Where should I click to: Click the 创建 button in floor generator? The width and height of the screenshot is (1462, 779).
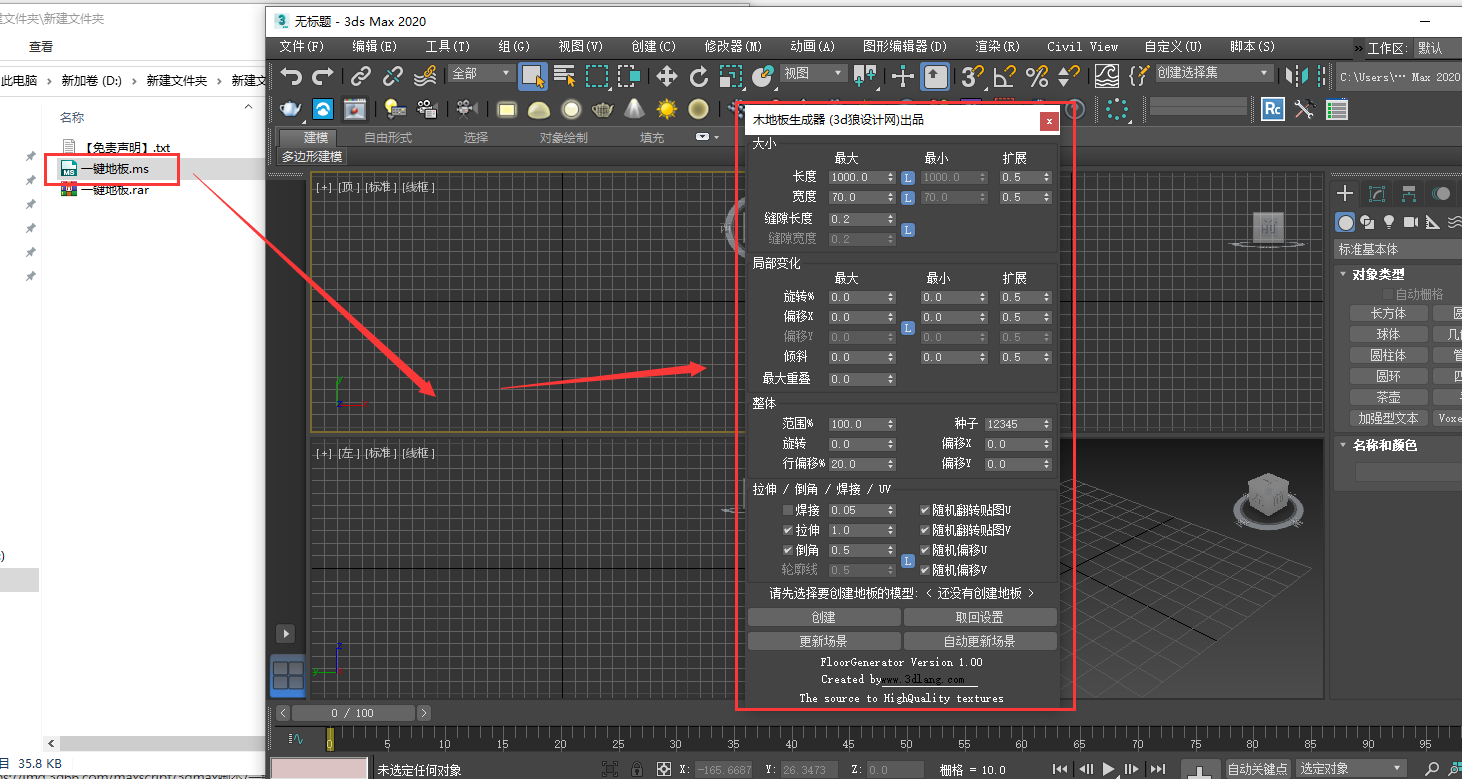click(x=824, y=617)
